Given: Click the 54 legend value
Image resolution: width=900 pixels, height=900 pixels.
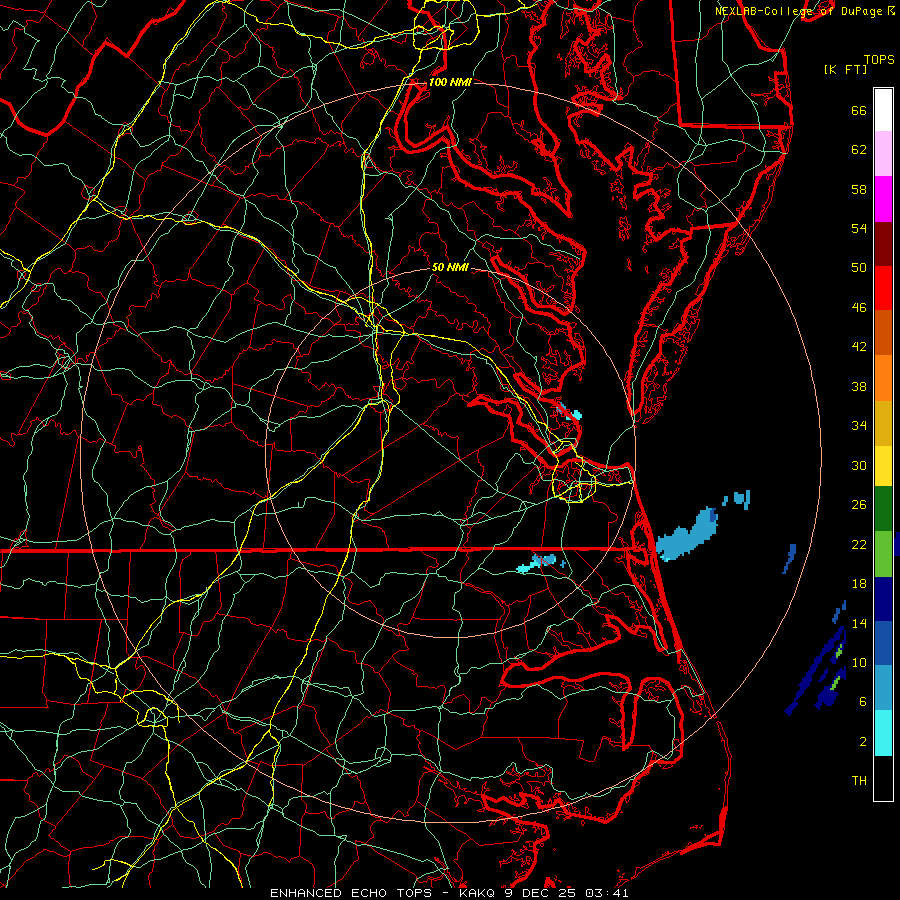Looking at the screenshot, I should point(859,228).
